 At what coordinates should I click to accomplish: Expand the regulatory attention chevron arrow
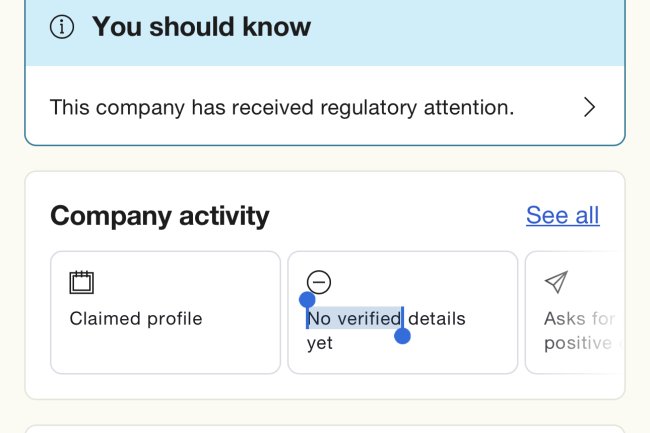[x=589, y=107]
